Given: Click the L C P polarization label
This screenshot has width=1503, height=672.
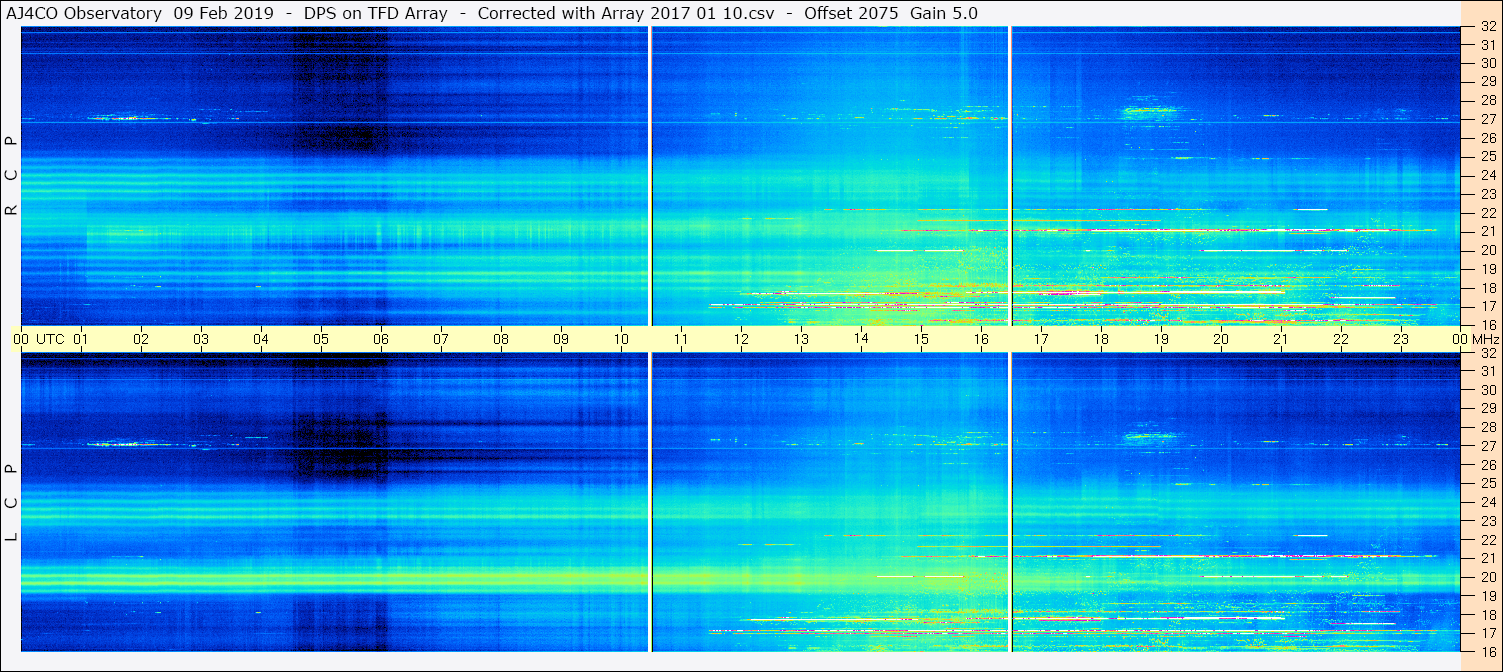Looking at the screenshot, I should click(11, 502).
